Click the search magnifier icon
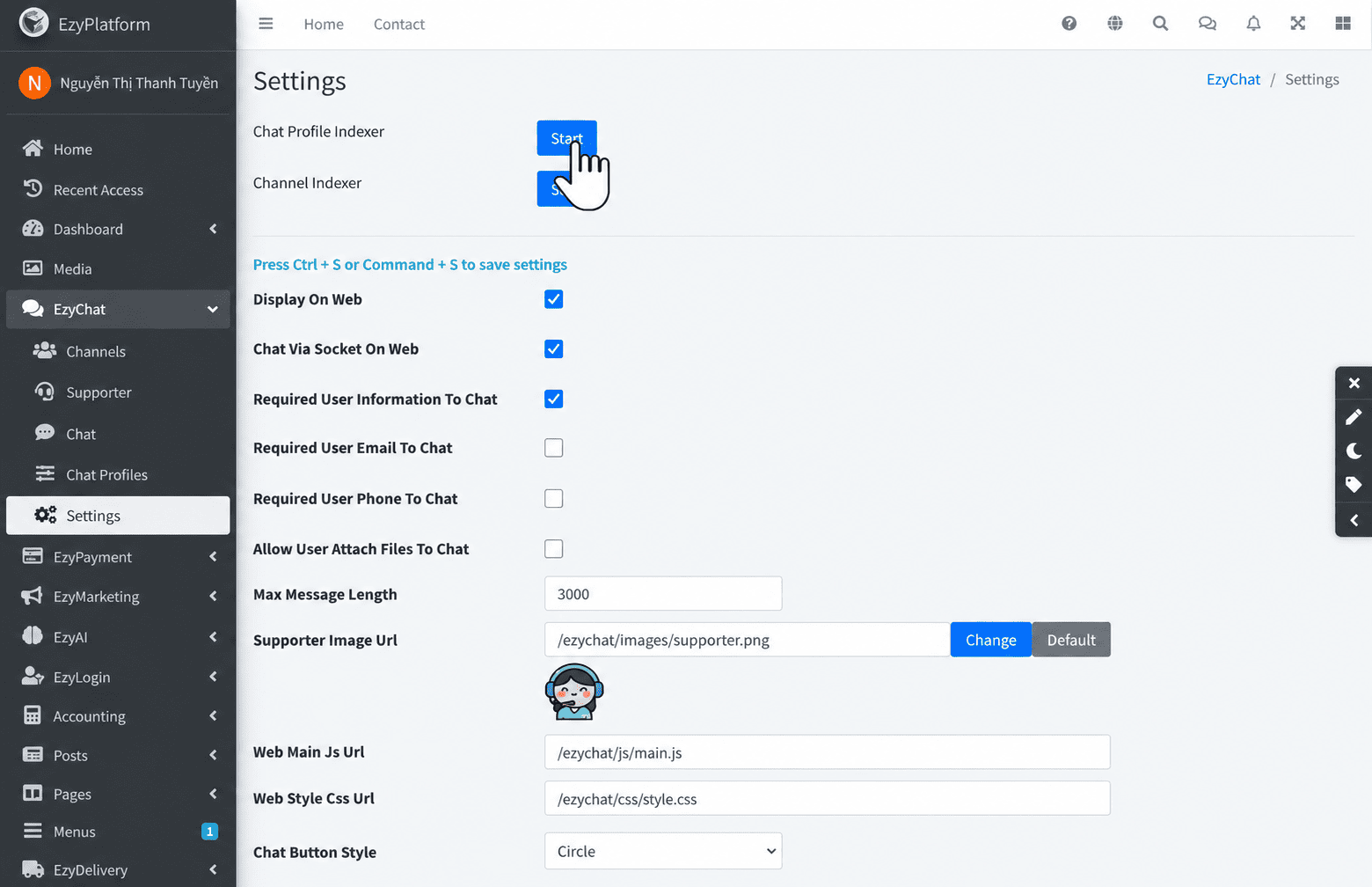1372x887 pixels. click(1161, 24)
